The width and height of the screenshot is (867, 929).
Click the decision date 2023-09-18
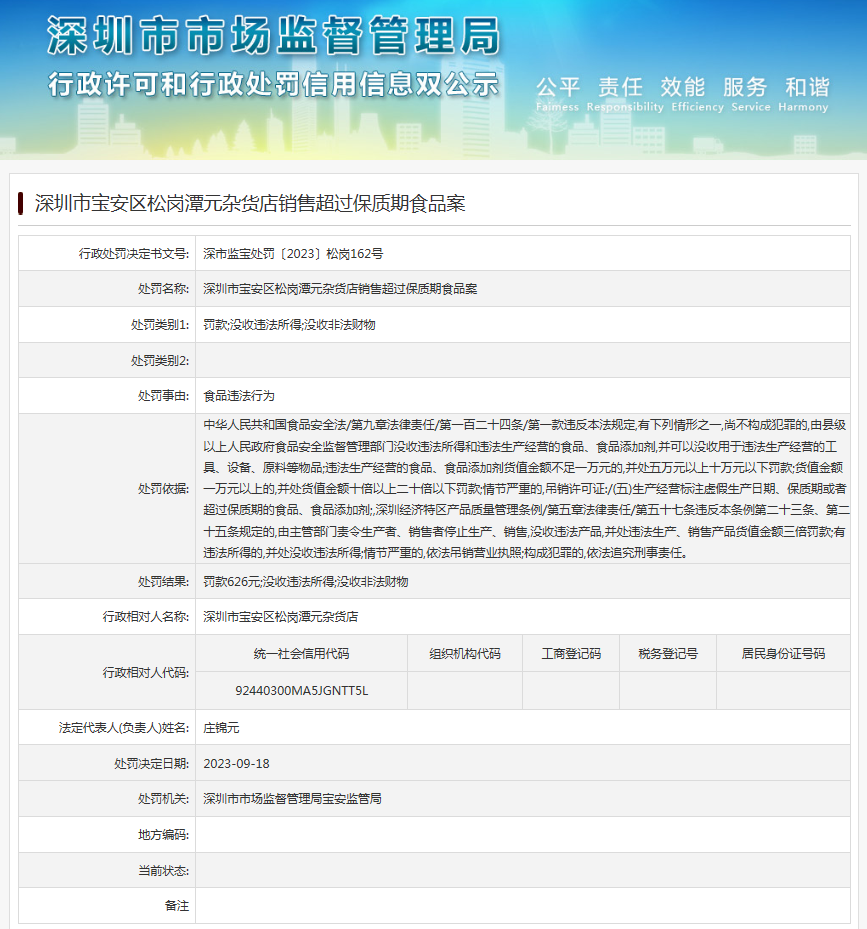[x=236, y=763]
